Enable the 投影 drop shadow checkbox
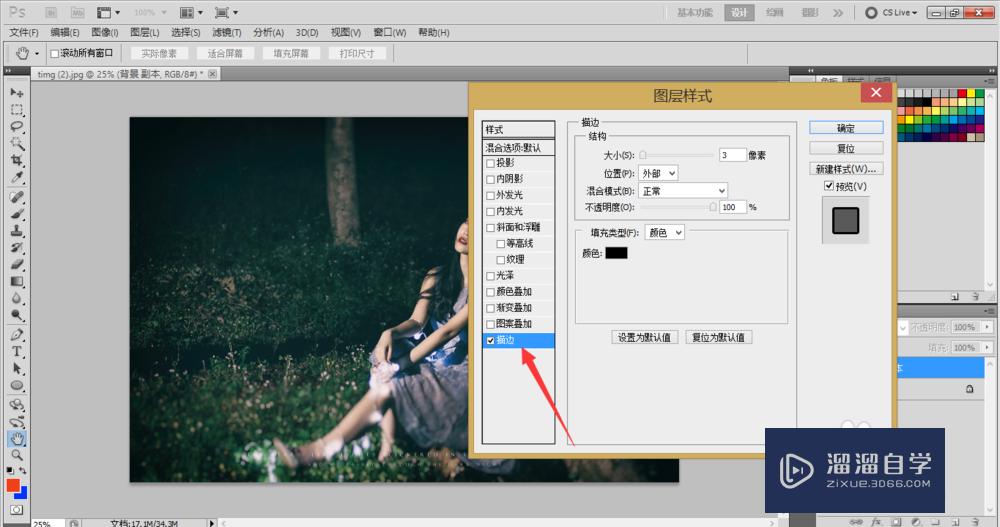This screenshot has height=527, width=1000. [490, 163]
